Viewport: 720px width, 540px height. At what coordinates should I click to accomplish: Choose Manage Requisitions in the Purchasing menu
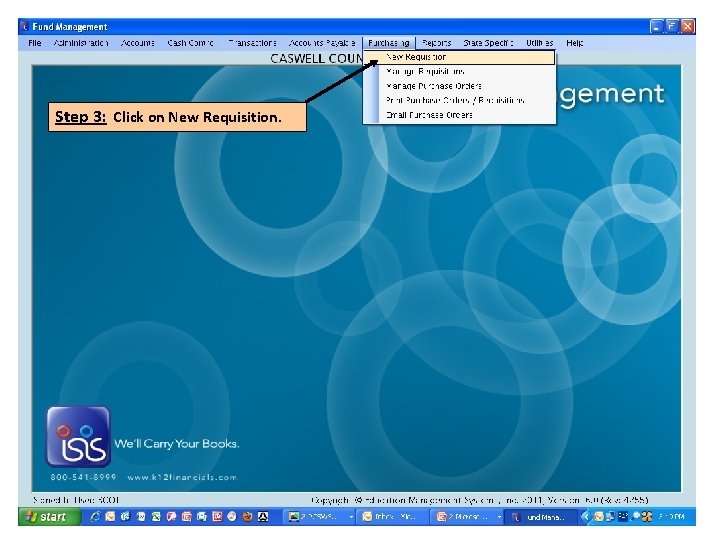[x=459, y=72]
